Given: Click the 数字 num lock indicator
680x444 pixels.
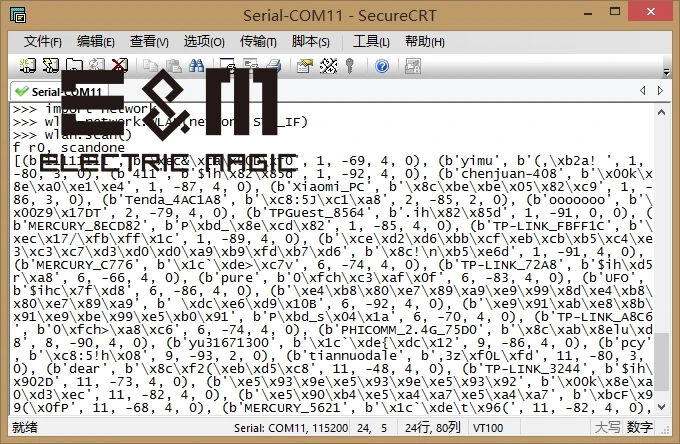Looking at the screenshot, I should tap(640, 428).
